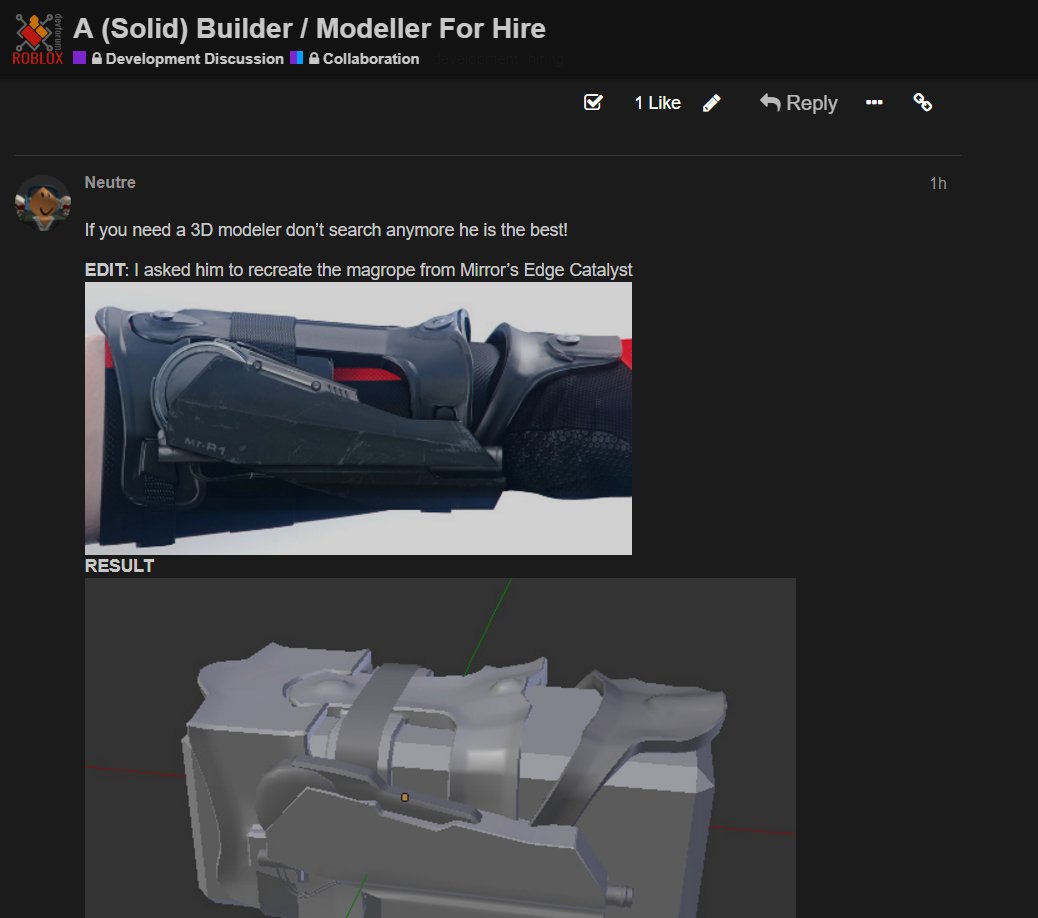1038x918 pixels.
Task: Click the lock icon beside Development Discussion
Action: [x=97, y=58]
